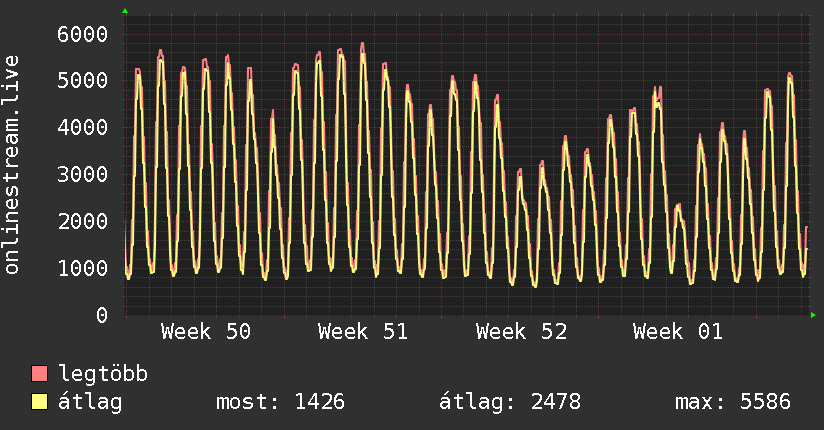Click the 'max: 5586' statistic

(x=733, y=403)
